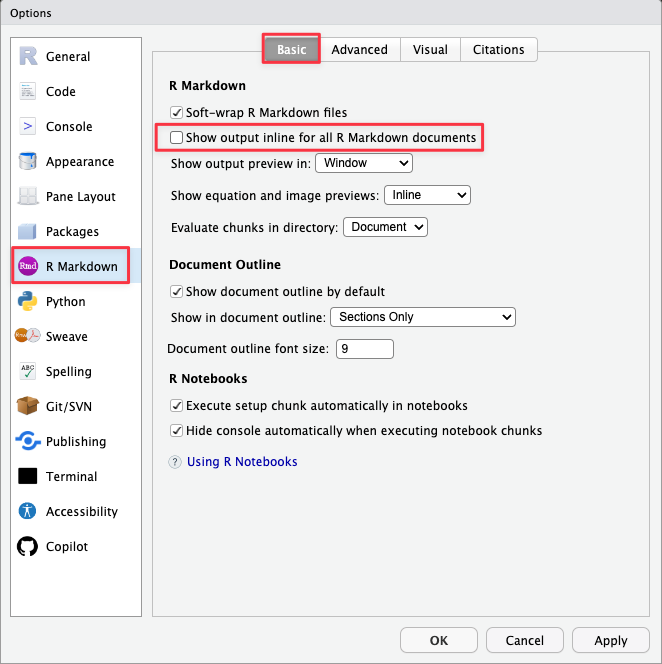Select the purple Rmd icon
Screen dimensions: 662x664
pyautogui.click(x=28, y=266)
